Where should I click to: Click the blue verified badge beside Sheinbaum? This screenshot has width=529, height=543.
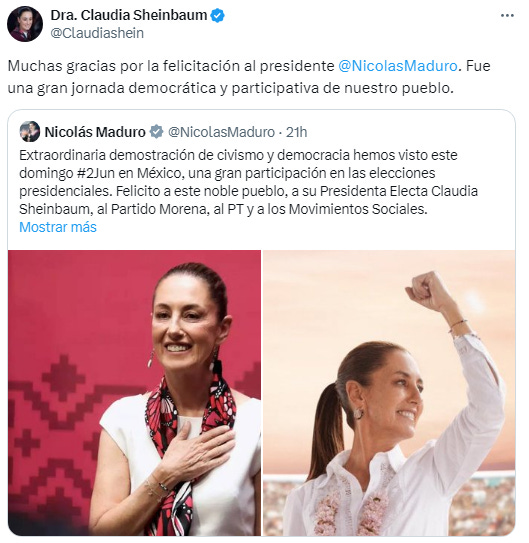[x=218, y=16]
